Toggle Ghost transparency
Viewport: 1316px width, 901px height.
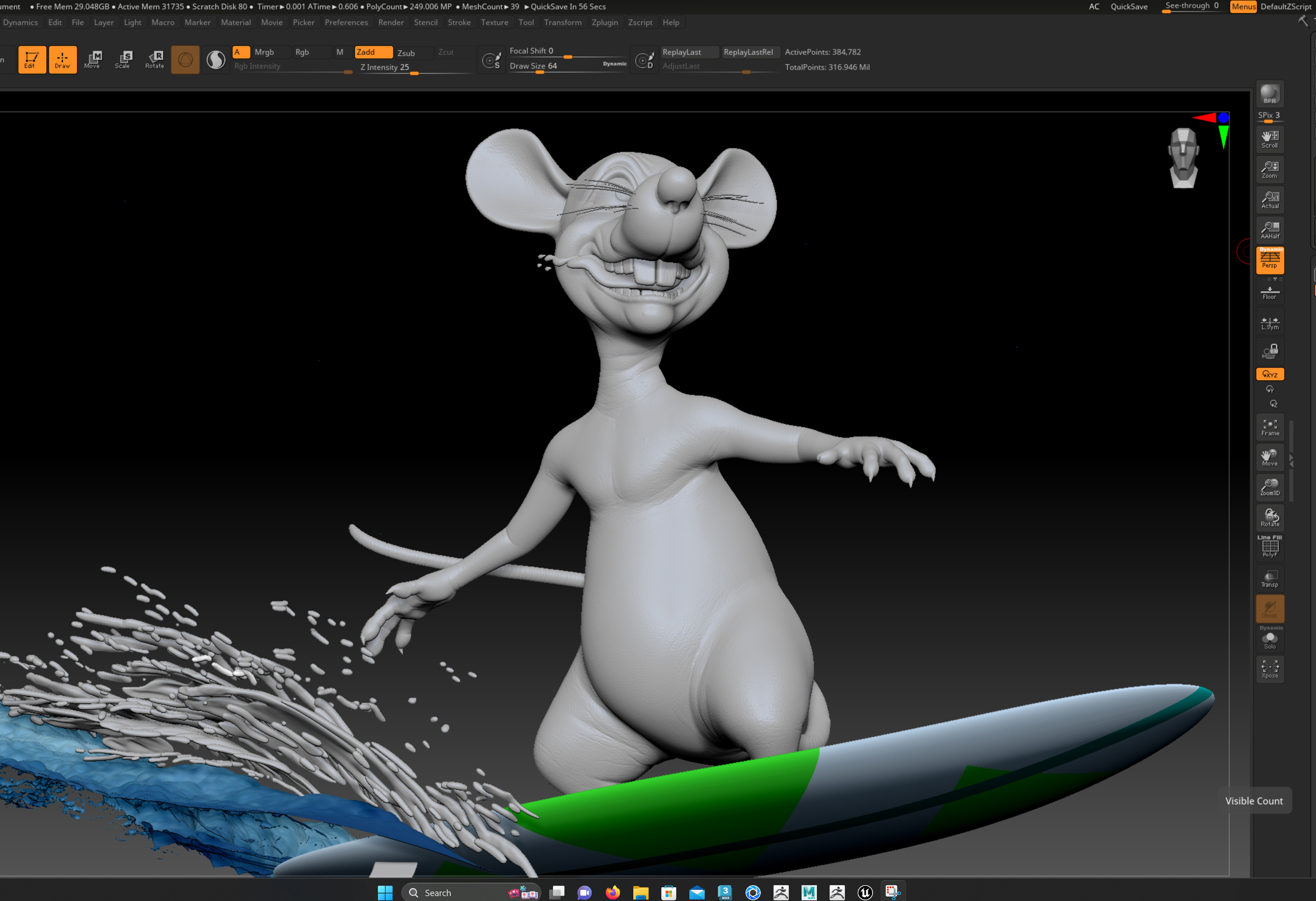tap(1270, 609)
